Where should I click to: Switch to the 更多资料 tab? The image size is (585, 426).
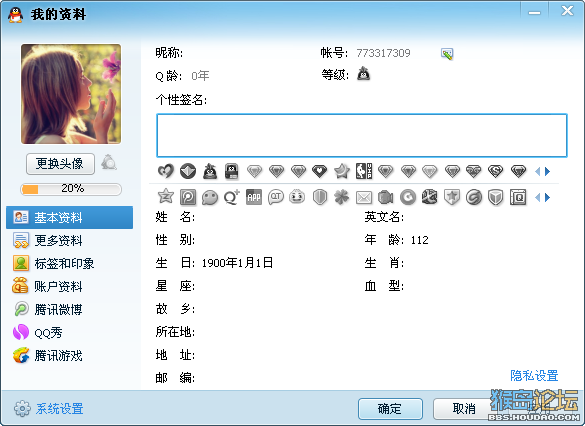pos(69,241)
